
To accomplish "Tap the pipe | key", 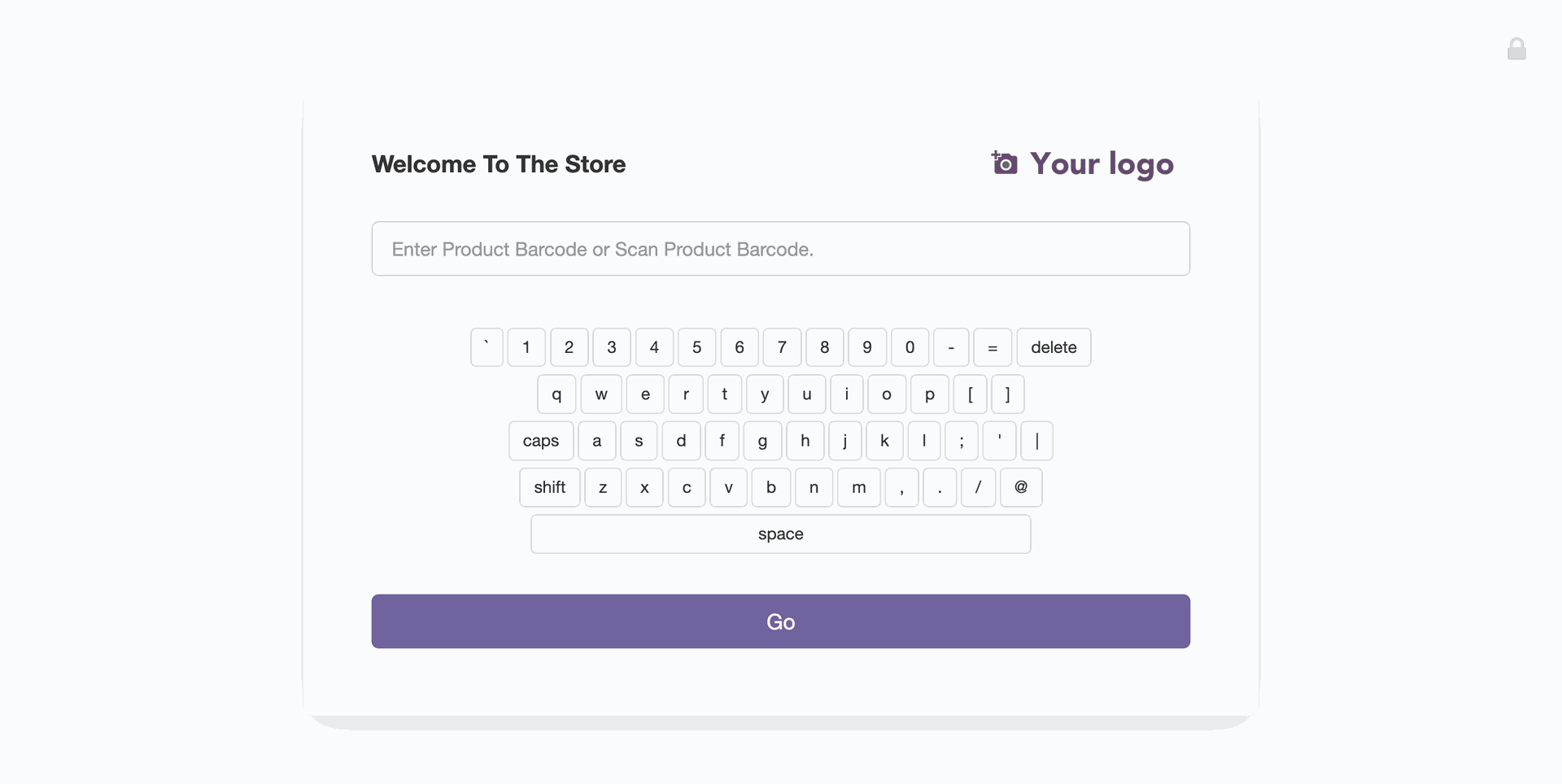I will [1037, 441].
